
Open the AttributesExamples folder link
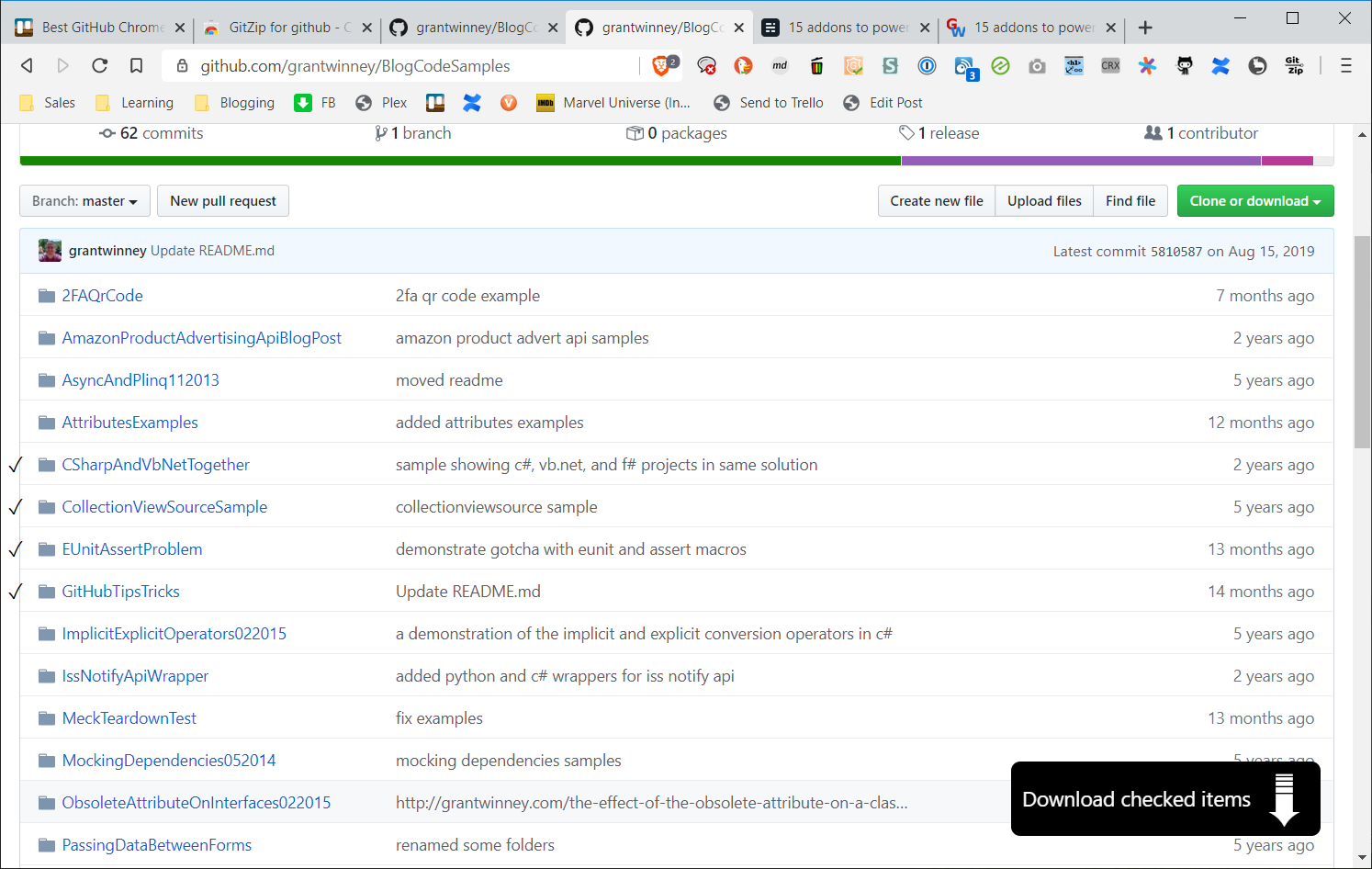[x=129, y=423]
